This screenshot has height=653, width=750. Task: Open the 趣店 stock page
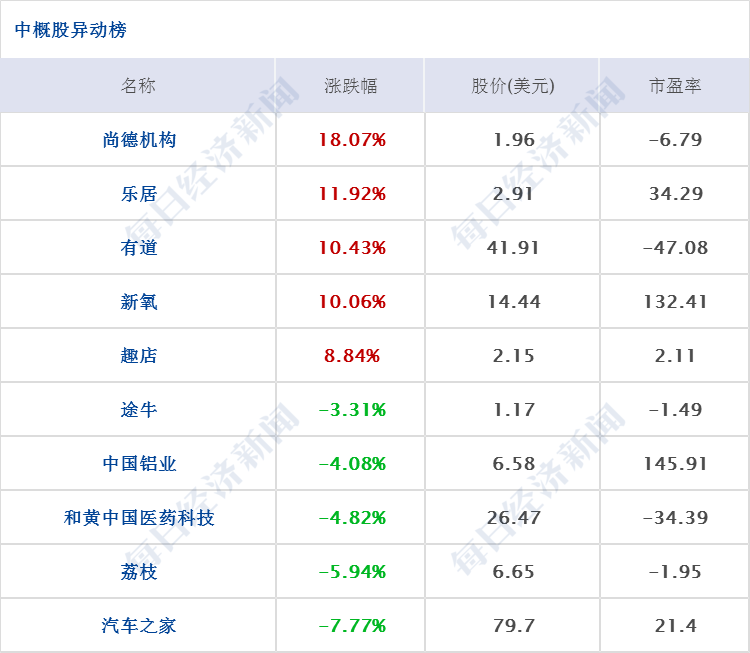139,355
